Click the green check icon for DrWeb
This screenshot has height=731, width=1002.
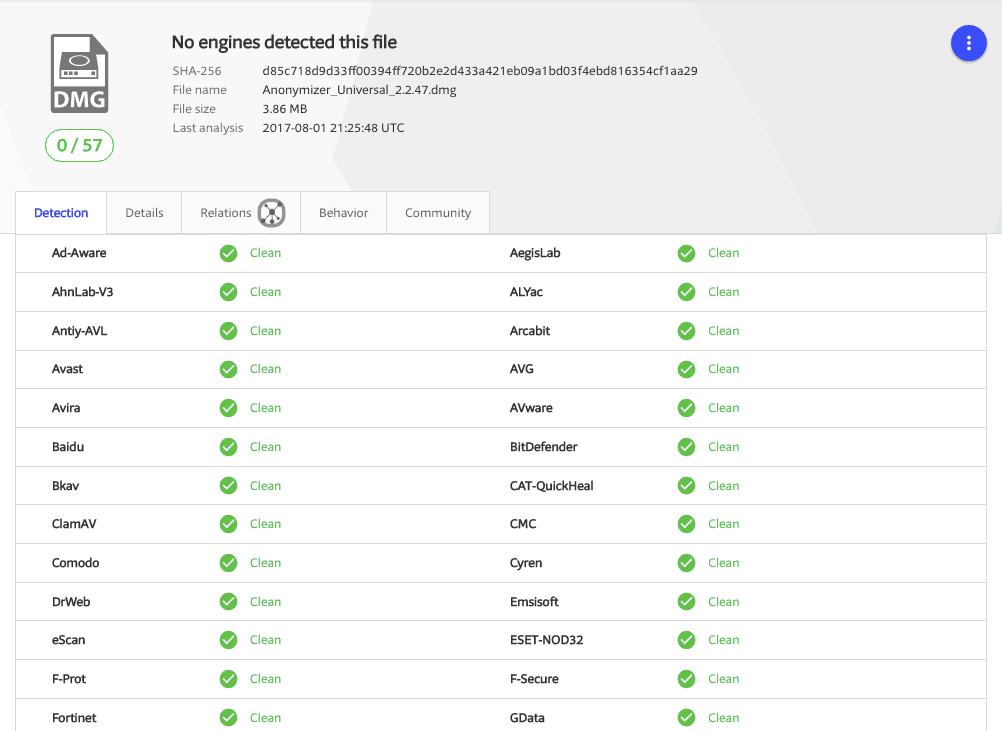point(228,602)
